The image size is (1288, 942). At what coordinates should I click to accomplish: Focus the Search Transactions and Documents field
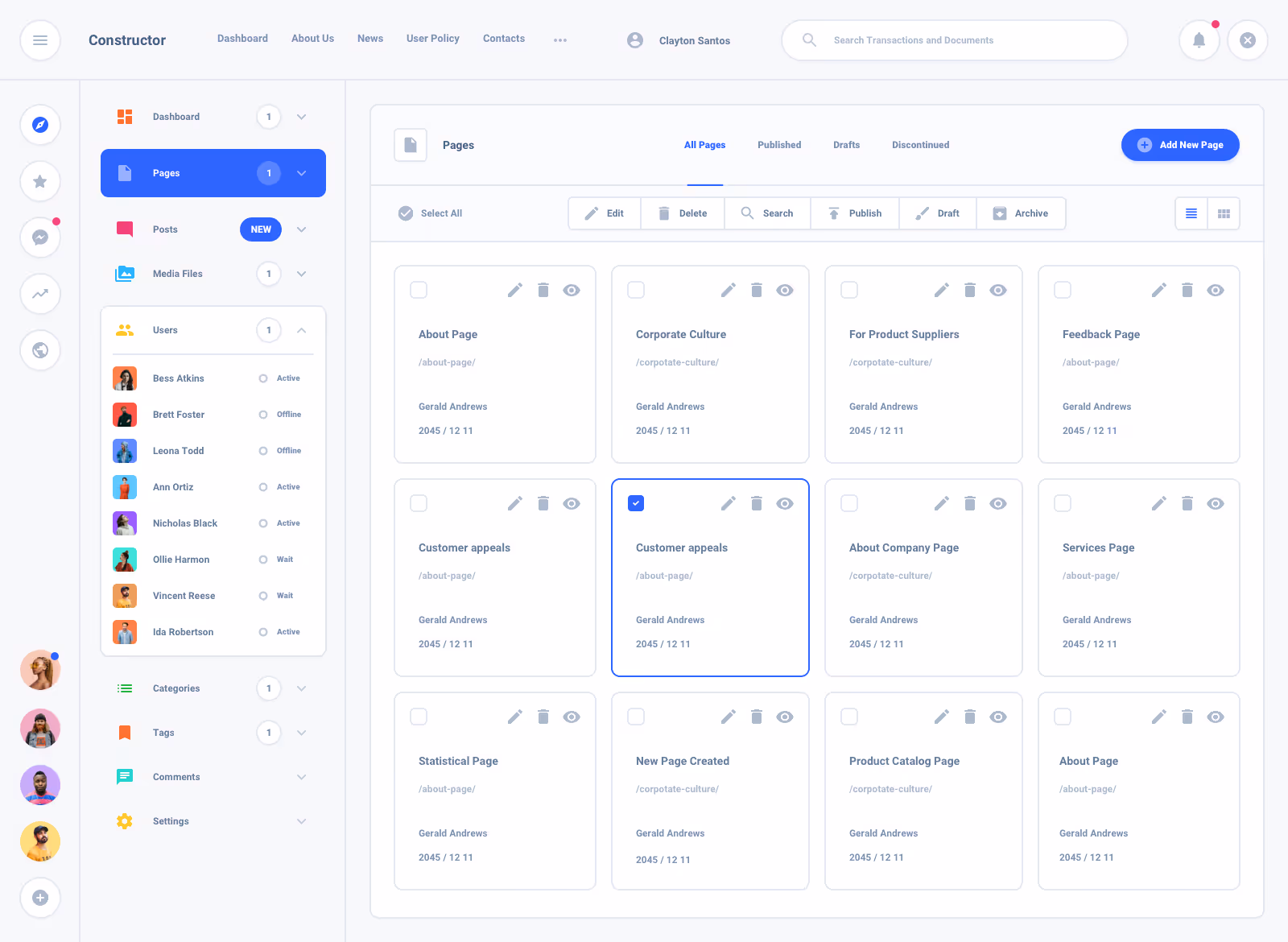pyautogui.click(x=954, y=40)
